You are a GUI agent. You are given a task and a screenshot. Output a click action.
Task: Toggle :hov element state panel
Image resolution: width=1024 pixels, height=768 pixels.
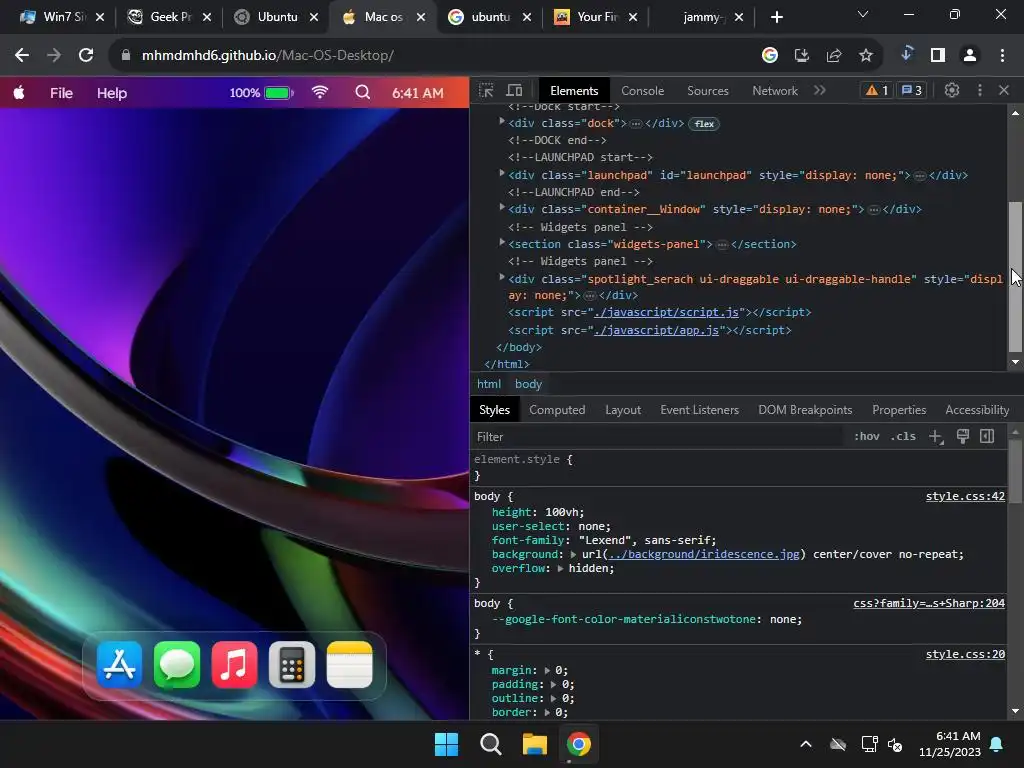point(867,436)
